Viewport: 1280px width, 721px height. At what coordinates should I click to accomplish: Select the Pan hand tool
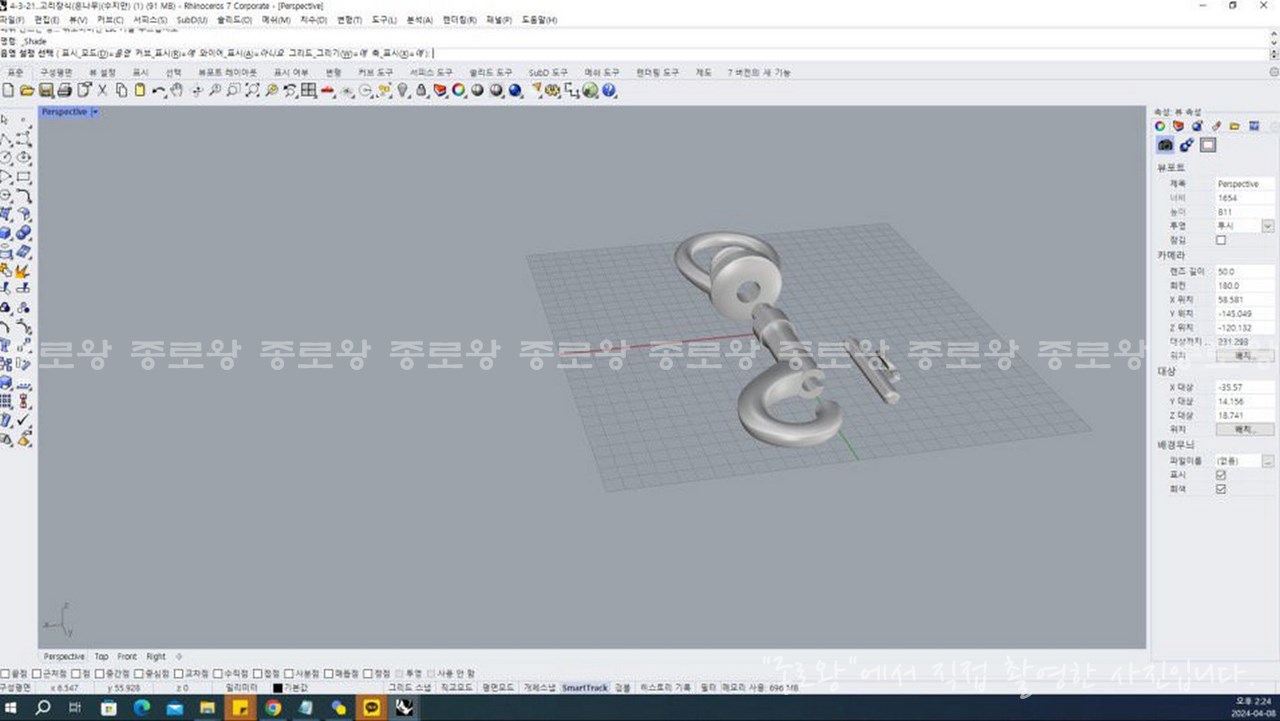point(176,90)
